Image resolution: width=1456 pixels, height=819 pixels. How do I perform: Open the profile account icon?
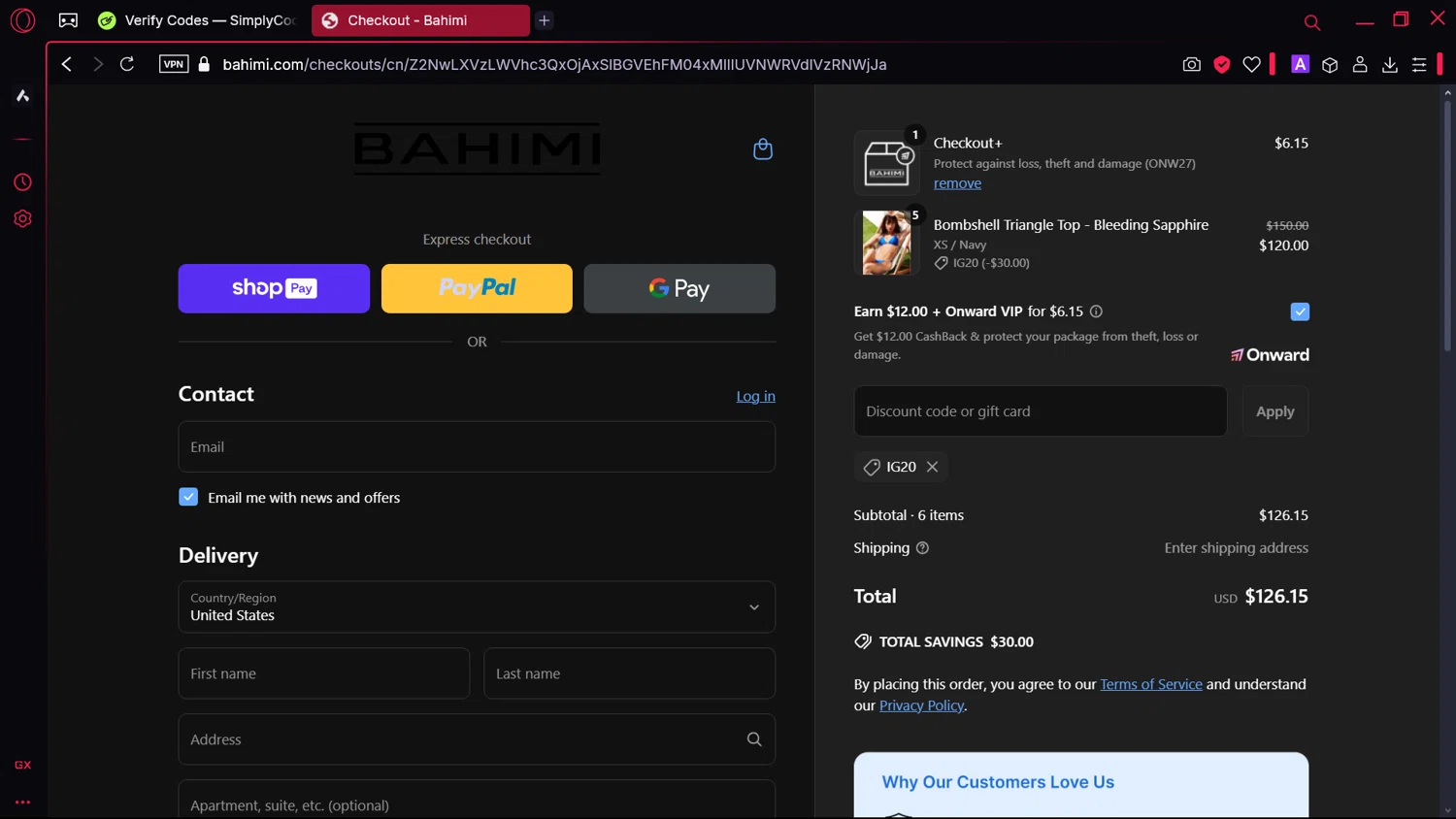click(1360, 64)
